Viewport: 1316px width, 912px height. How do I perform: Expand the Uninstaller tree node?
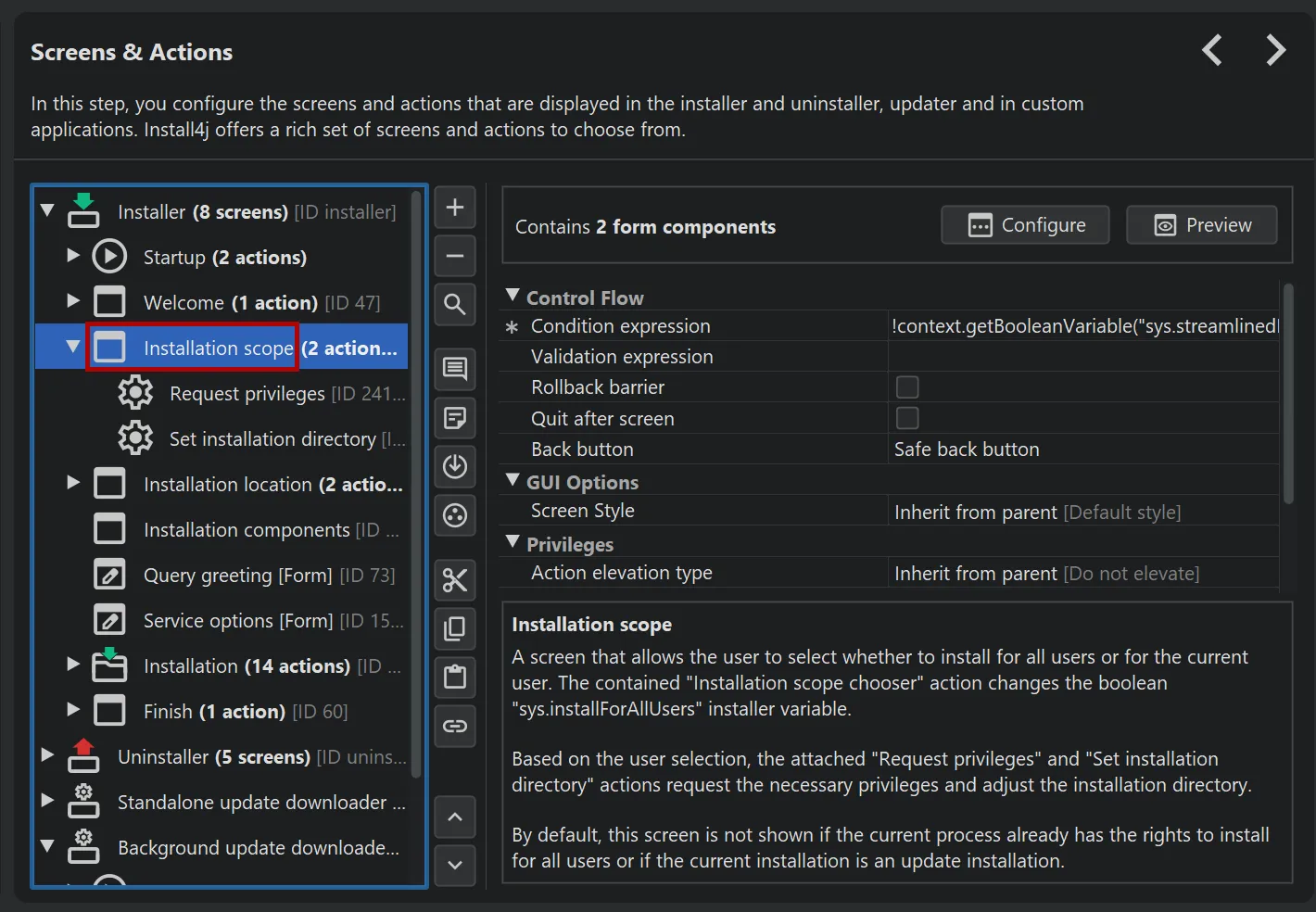[x=47, y=754]
